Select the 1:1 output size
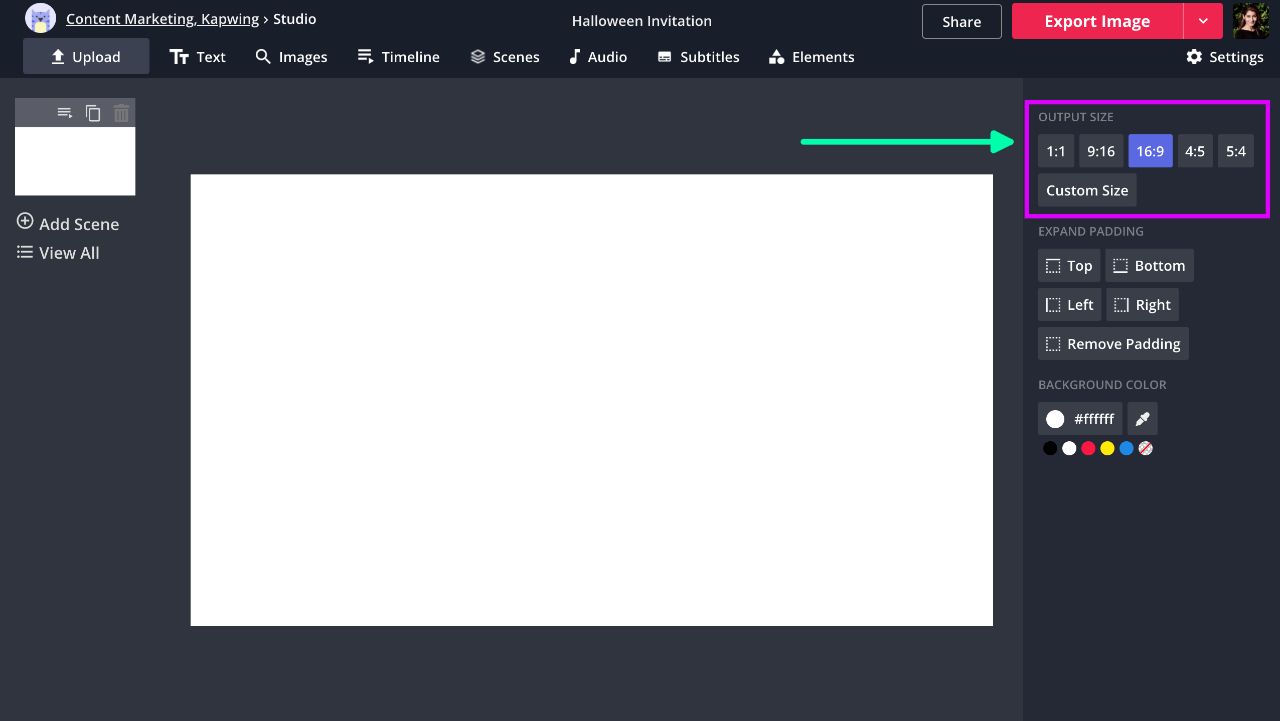The image size is (1280, 721). click(x=1056, y=151)
